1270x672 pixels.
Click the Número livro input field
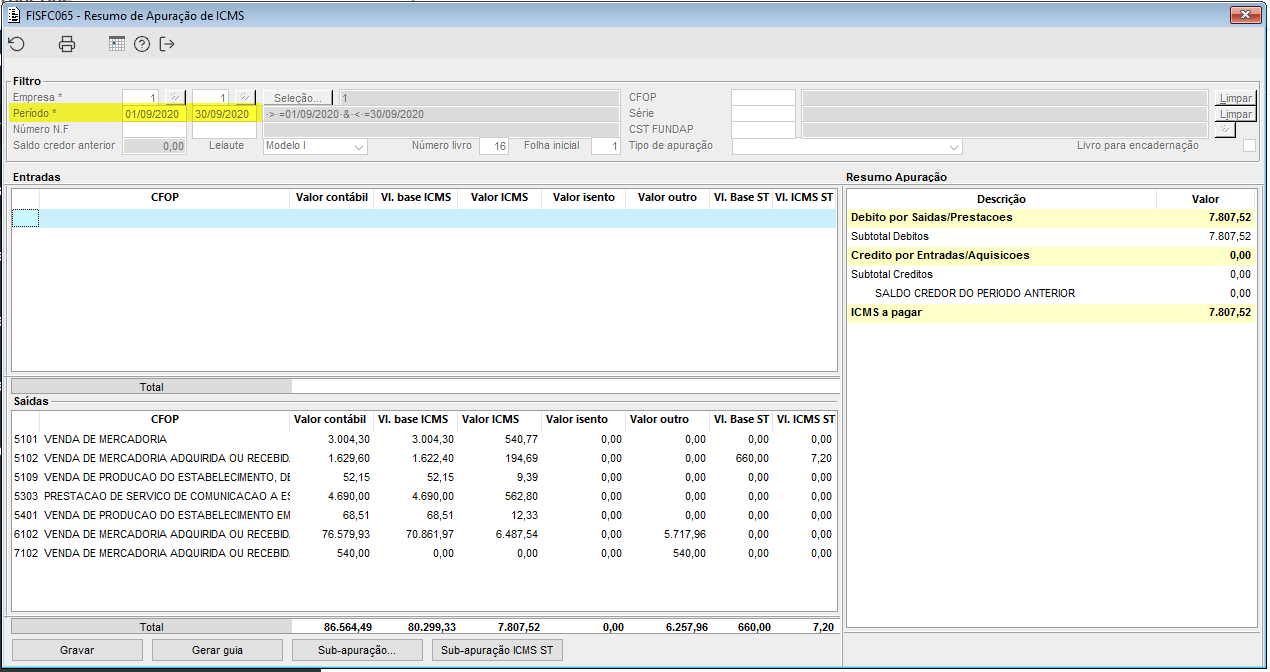tap(494, 146)
